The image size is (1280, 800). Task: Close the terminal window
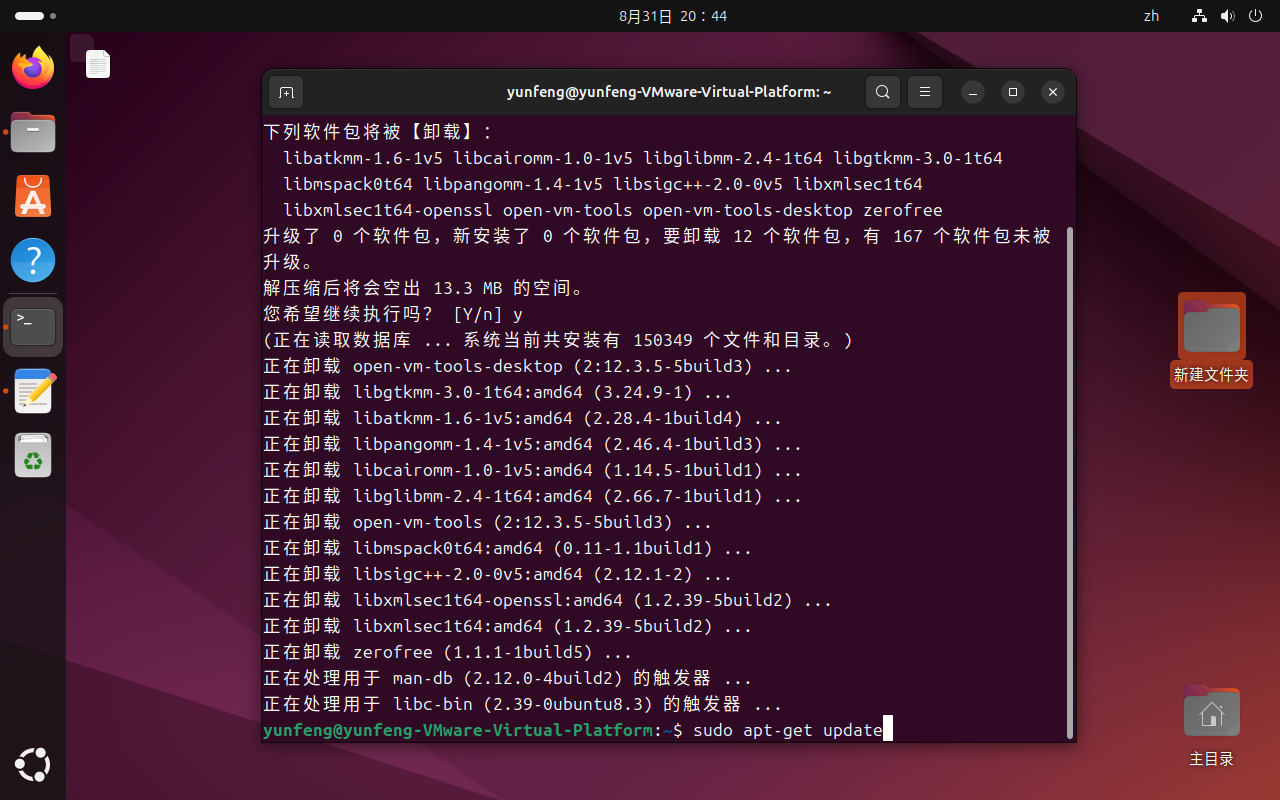[x=1053, y=92]
